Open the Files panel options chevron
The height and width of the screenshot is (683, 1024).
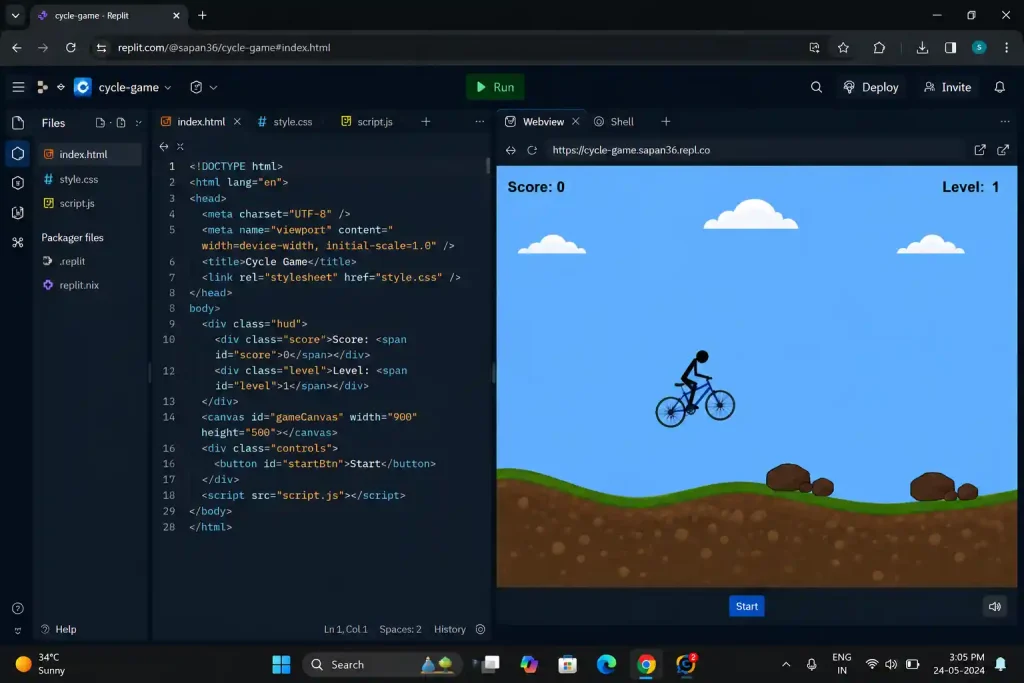click(x=138, y=123)
